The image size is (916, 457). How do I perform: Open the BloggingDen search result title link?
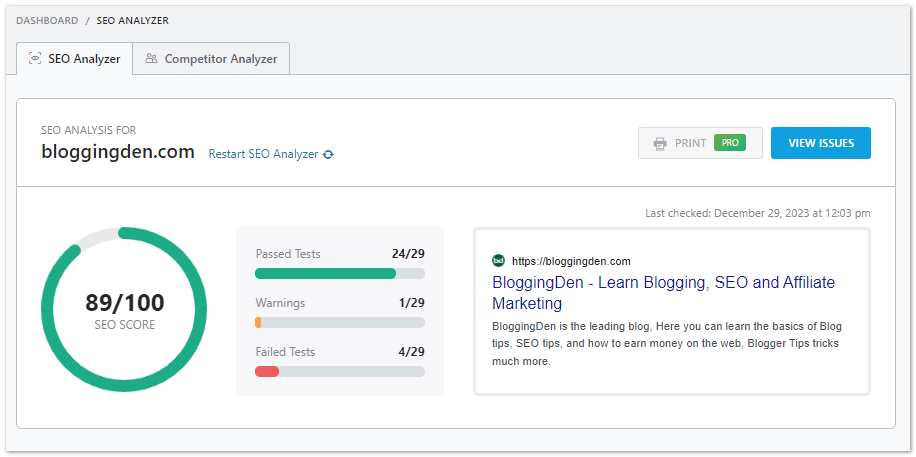pyautogui.click(x=664, y=293)
